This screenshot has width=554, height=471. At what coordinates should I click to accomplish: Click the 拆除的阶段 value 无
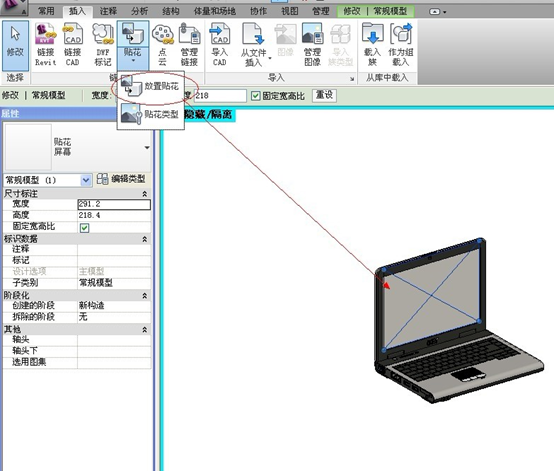(114, 317)
